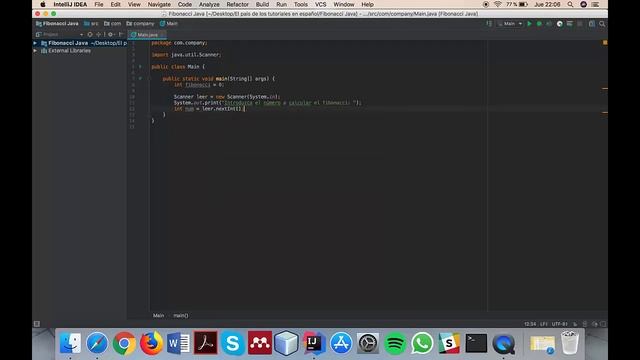This screenshot has height=360, width=640.
Task: Open the Window menu
Action: tap(344, 4)
